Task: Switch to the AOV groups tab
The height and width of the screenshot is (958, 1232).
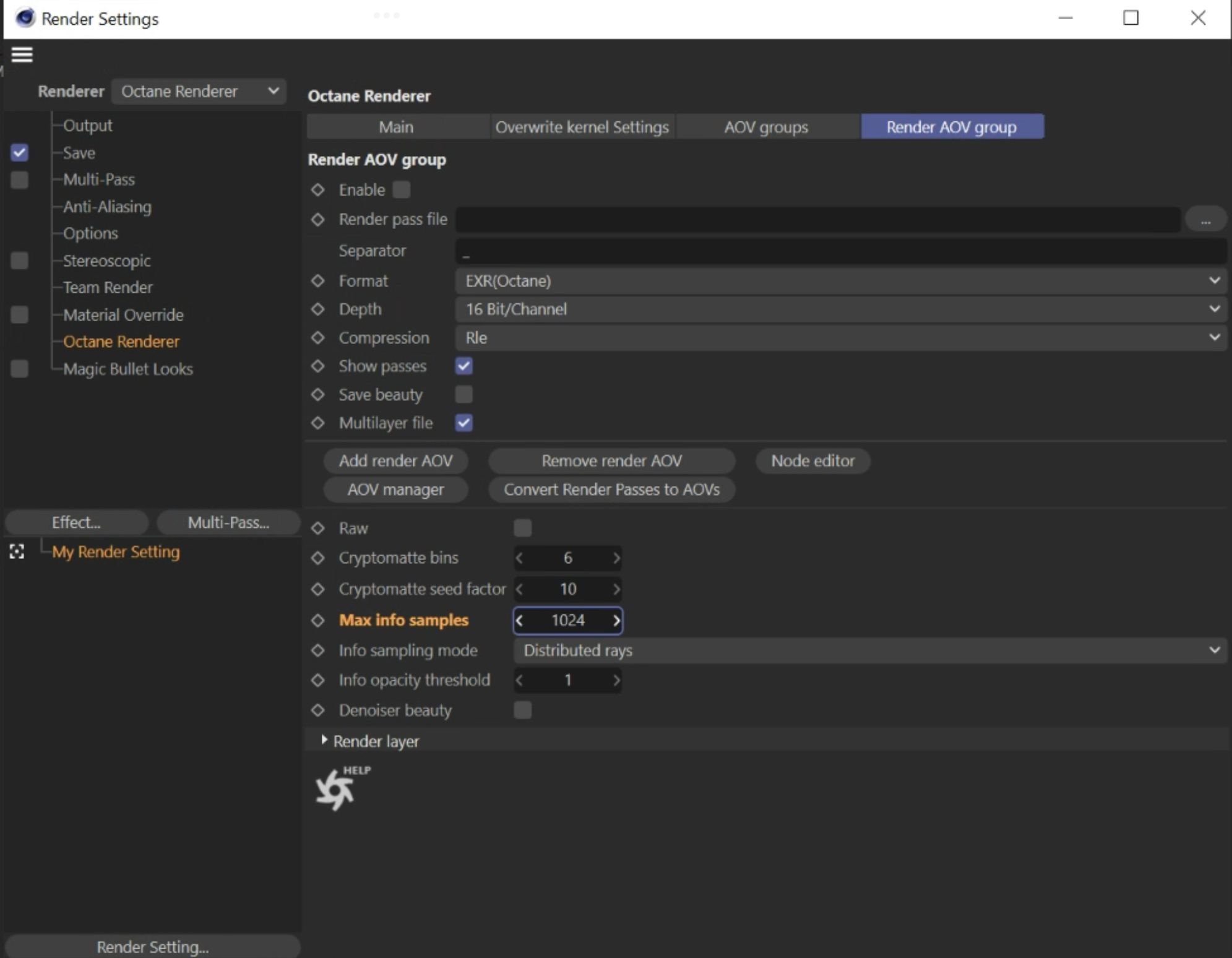Action: click(766, 127)
